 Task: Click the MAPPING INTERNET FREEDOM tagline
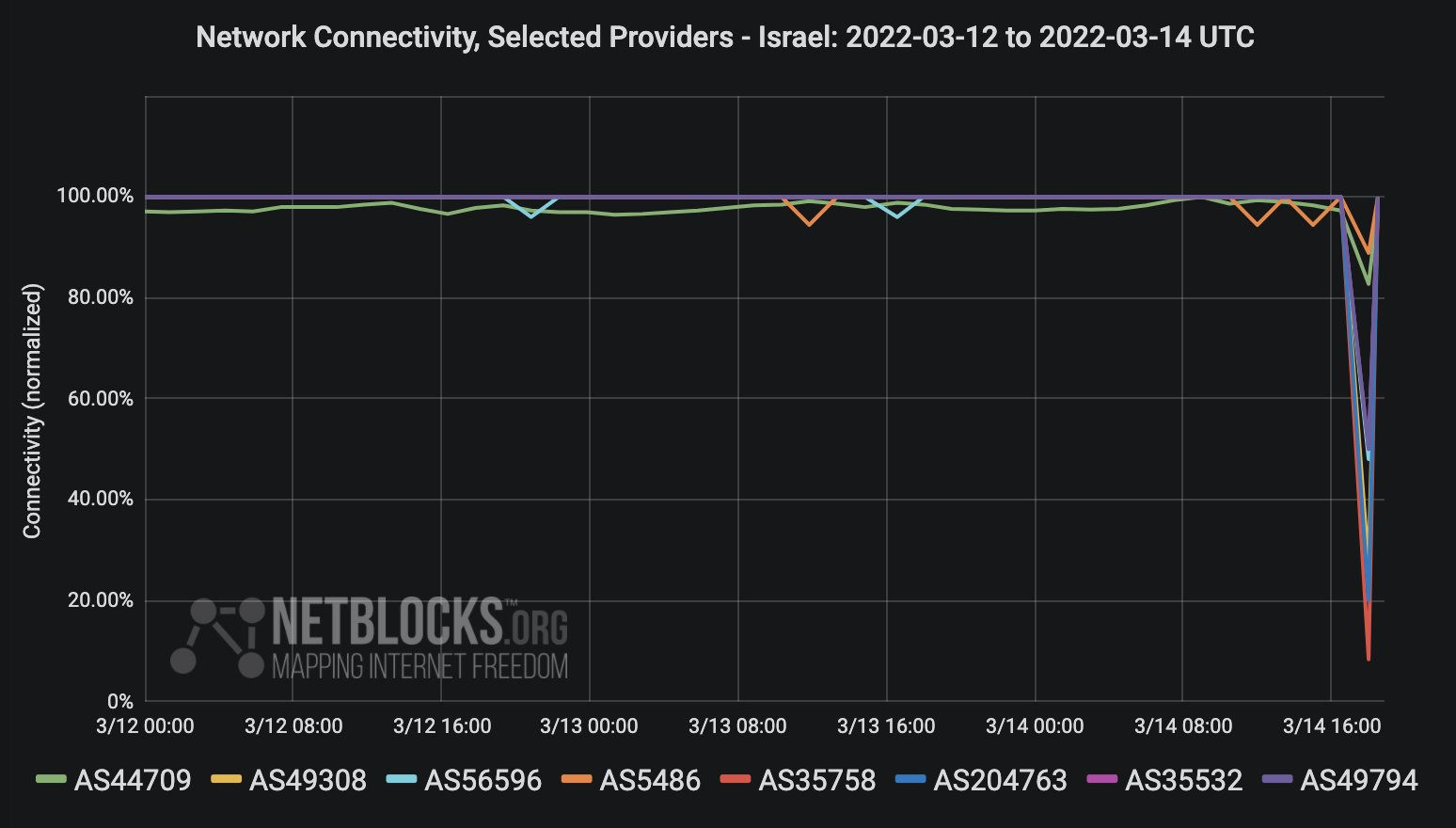(419, 666)
